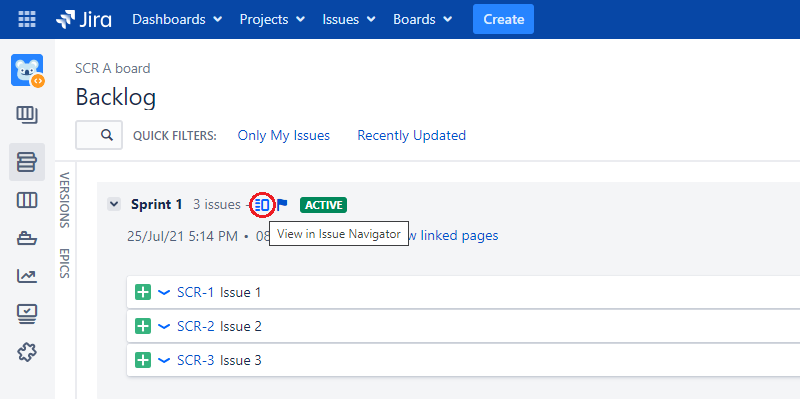Open the Active sprints sidebar icon
The image size is (800, 399).
click(27, 201)
